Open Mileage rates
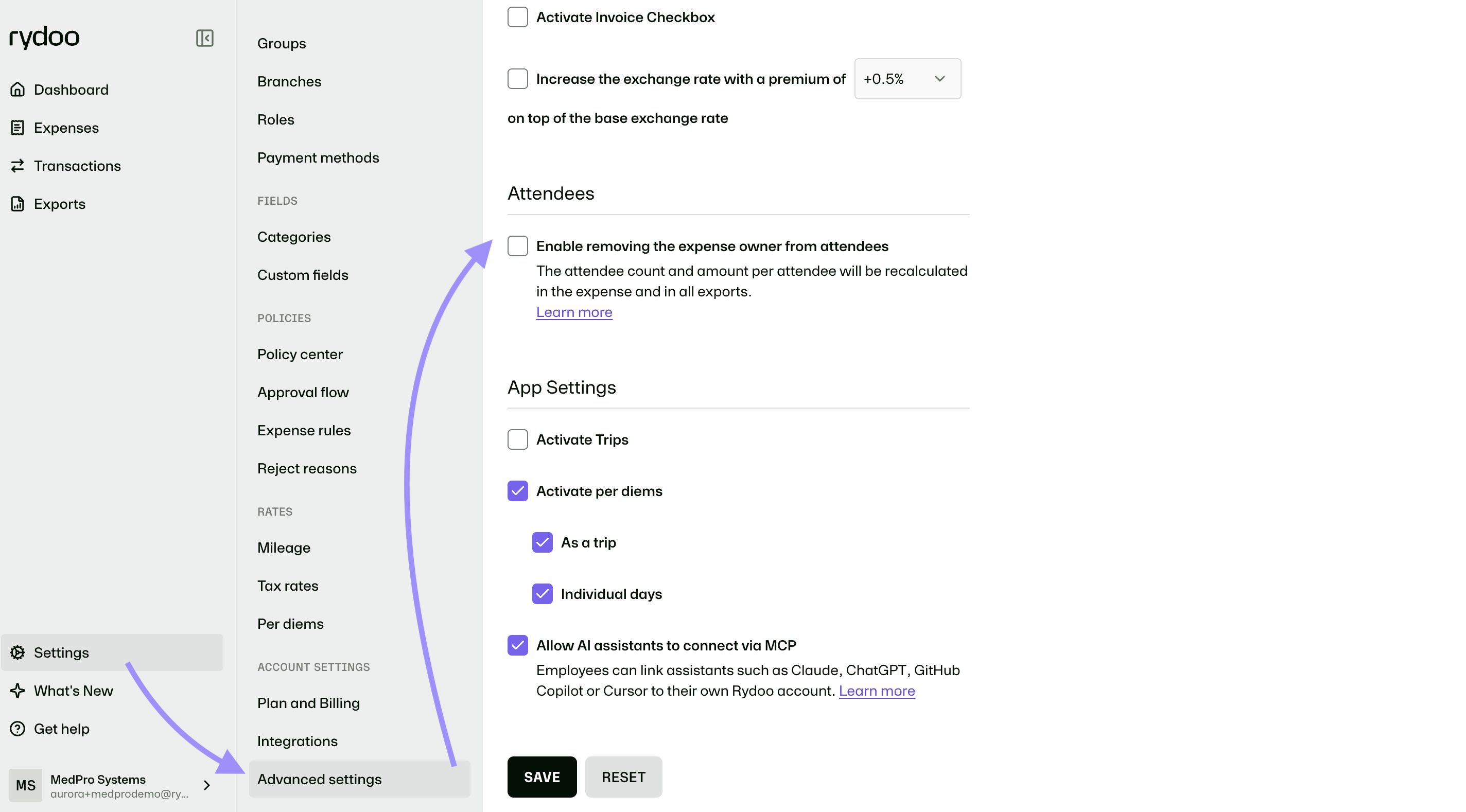Screen dimensions: 1466x812 coord(284,548)
